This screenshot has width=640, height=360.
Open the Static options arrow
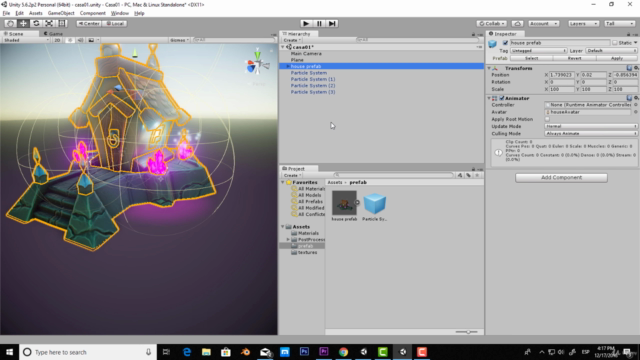(636, 43)
